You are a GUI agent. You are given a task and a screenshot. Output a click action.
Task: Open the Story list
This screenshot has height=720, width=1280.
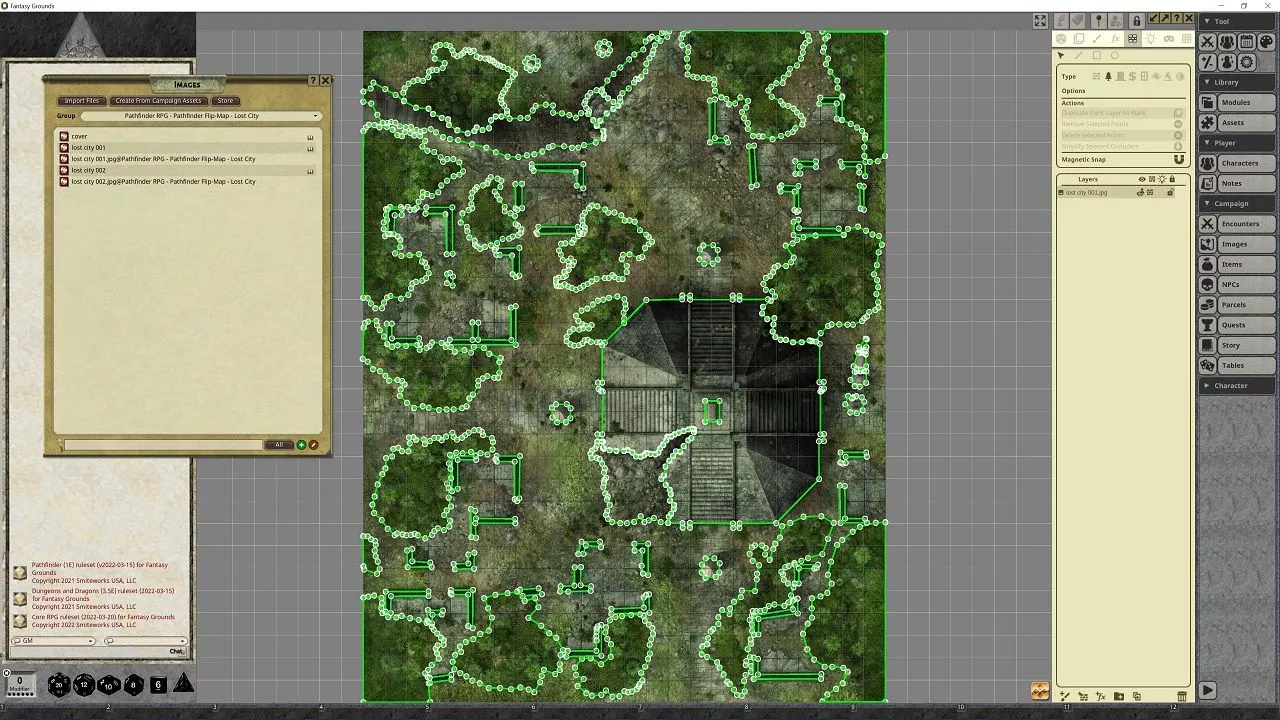[x=1237, y=345]
